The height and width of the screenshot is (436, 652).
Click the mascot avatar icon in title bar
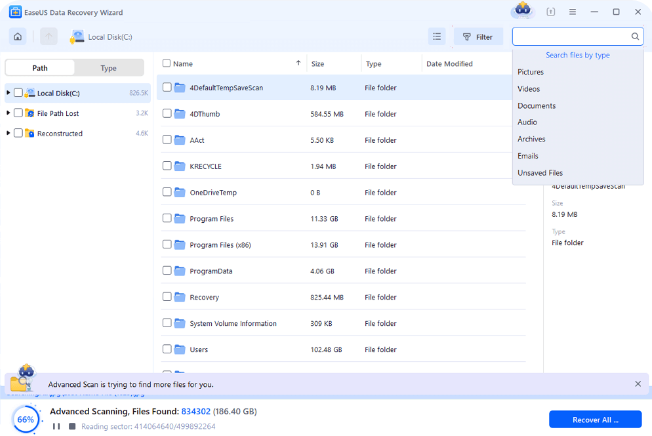pyautogui.click(x=521, y=11)
